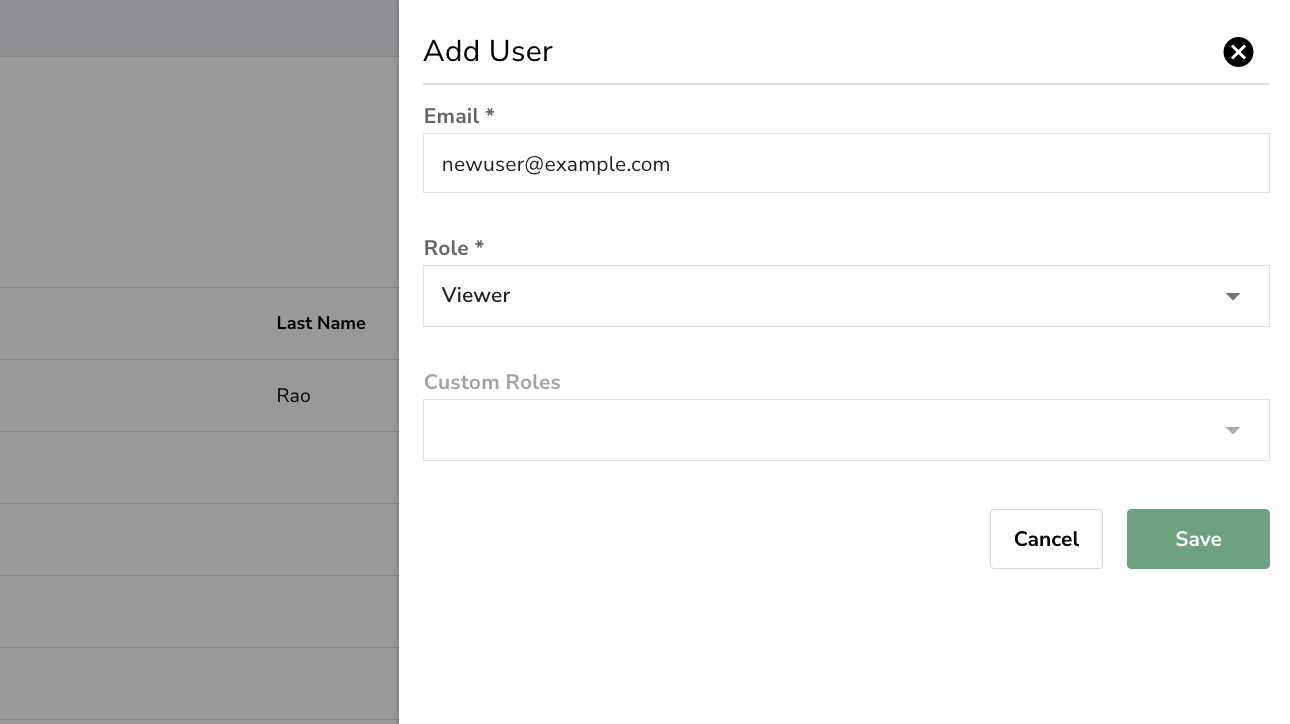1290x724 pixels.
Task: Sort by the Last Name column header
Action: 321,323
